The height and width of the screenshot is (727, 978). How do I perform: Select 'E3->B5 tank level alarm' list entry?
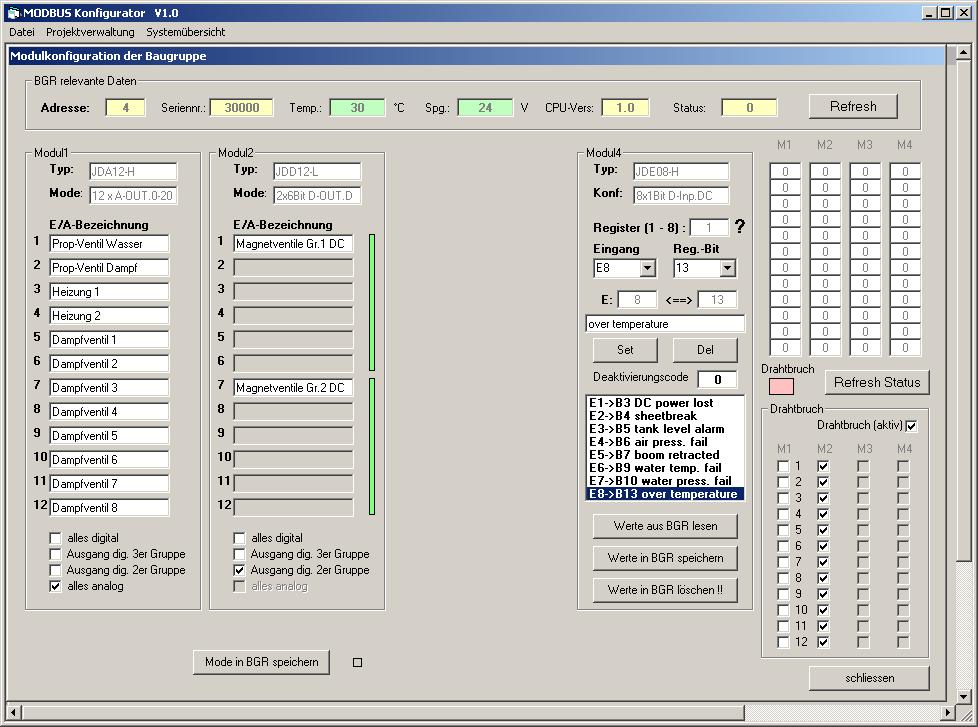point(656,429)
